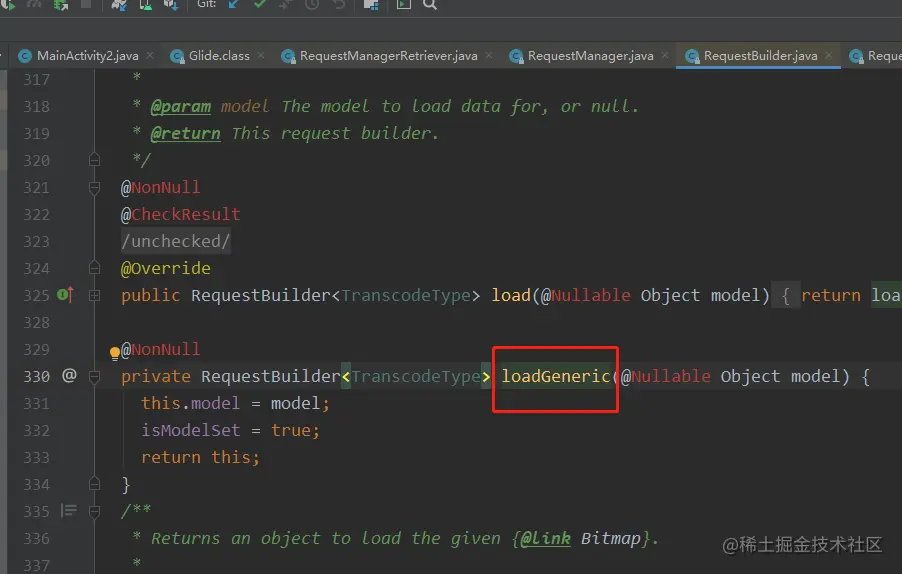Click the implements-method gutter icon on line 325
Screen dimensions: 902x574
66,295
